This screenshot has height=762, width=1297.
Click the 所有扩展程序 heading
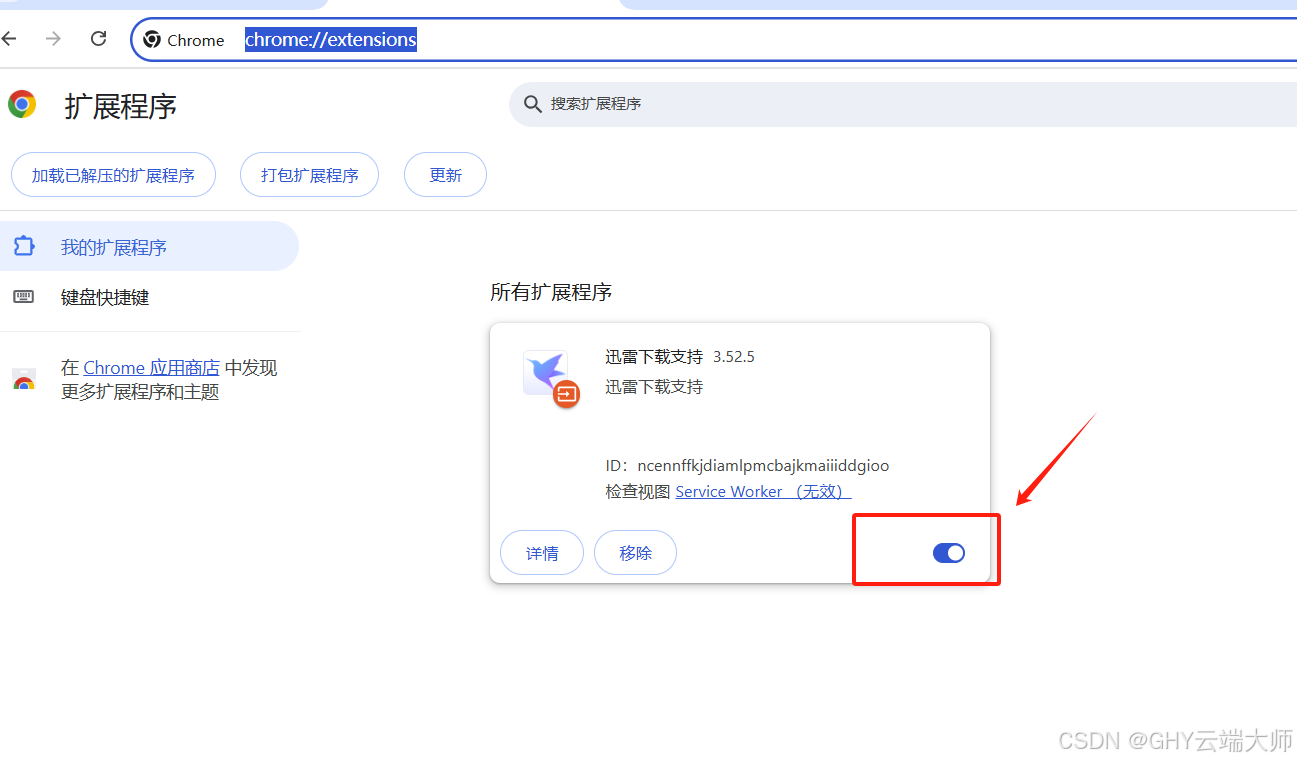coord(551,292)
